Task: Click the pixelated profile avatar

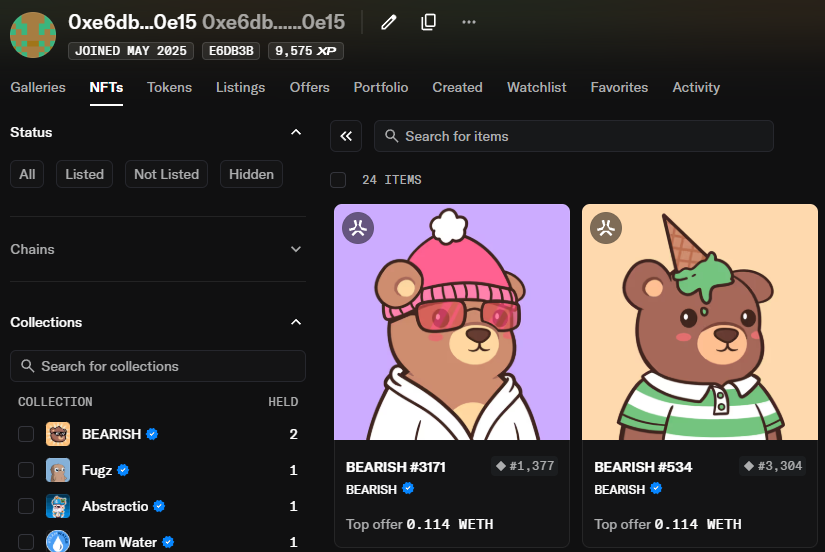Action: [x=33, y=35]
